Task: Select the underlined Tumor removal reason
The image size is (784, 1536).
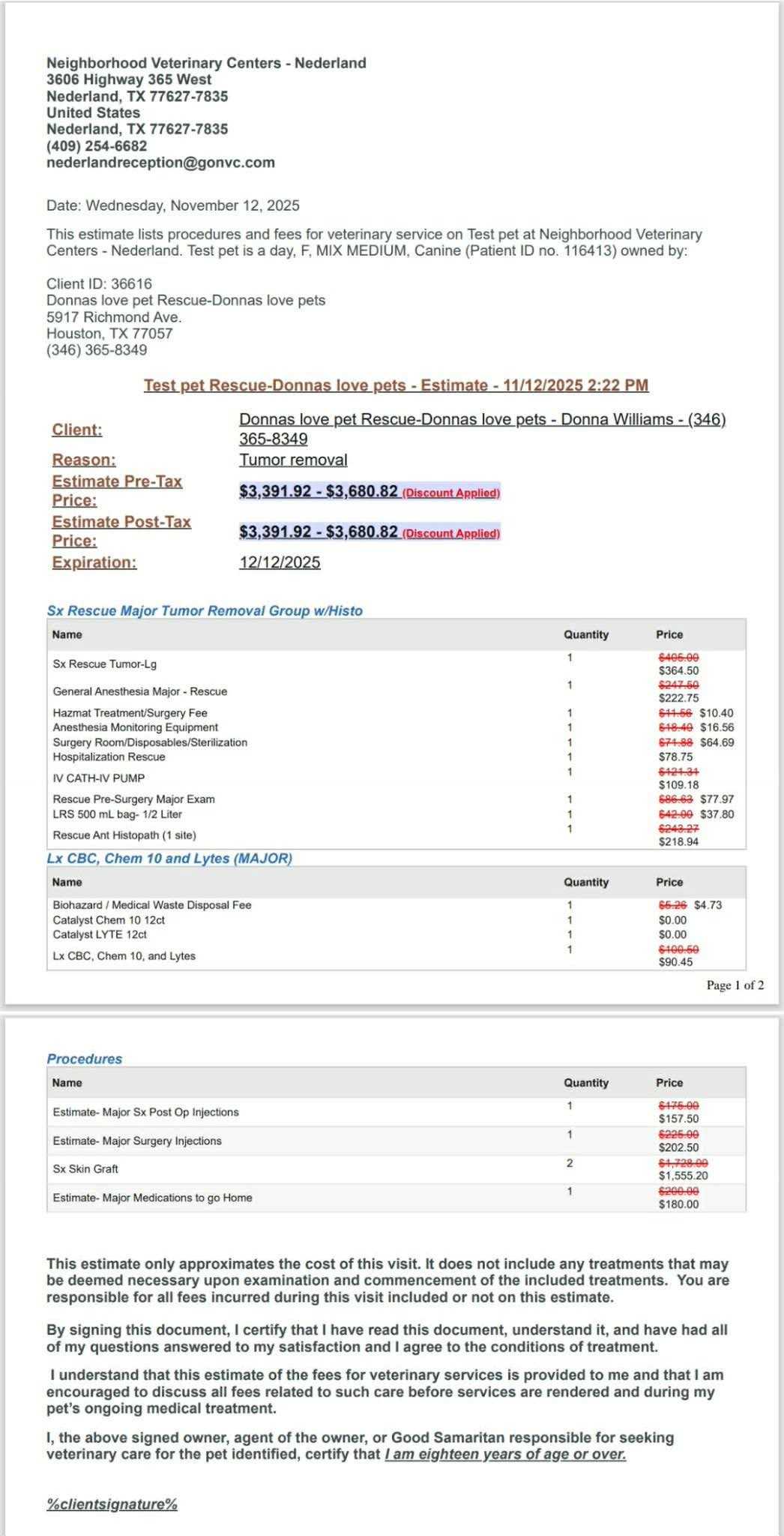Action: coord(293,460)
